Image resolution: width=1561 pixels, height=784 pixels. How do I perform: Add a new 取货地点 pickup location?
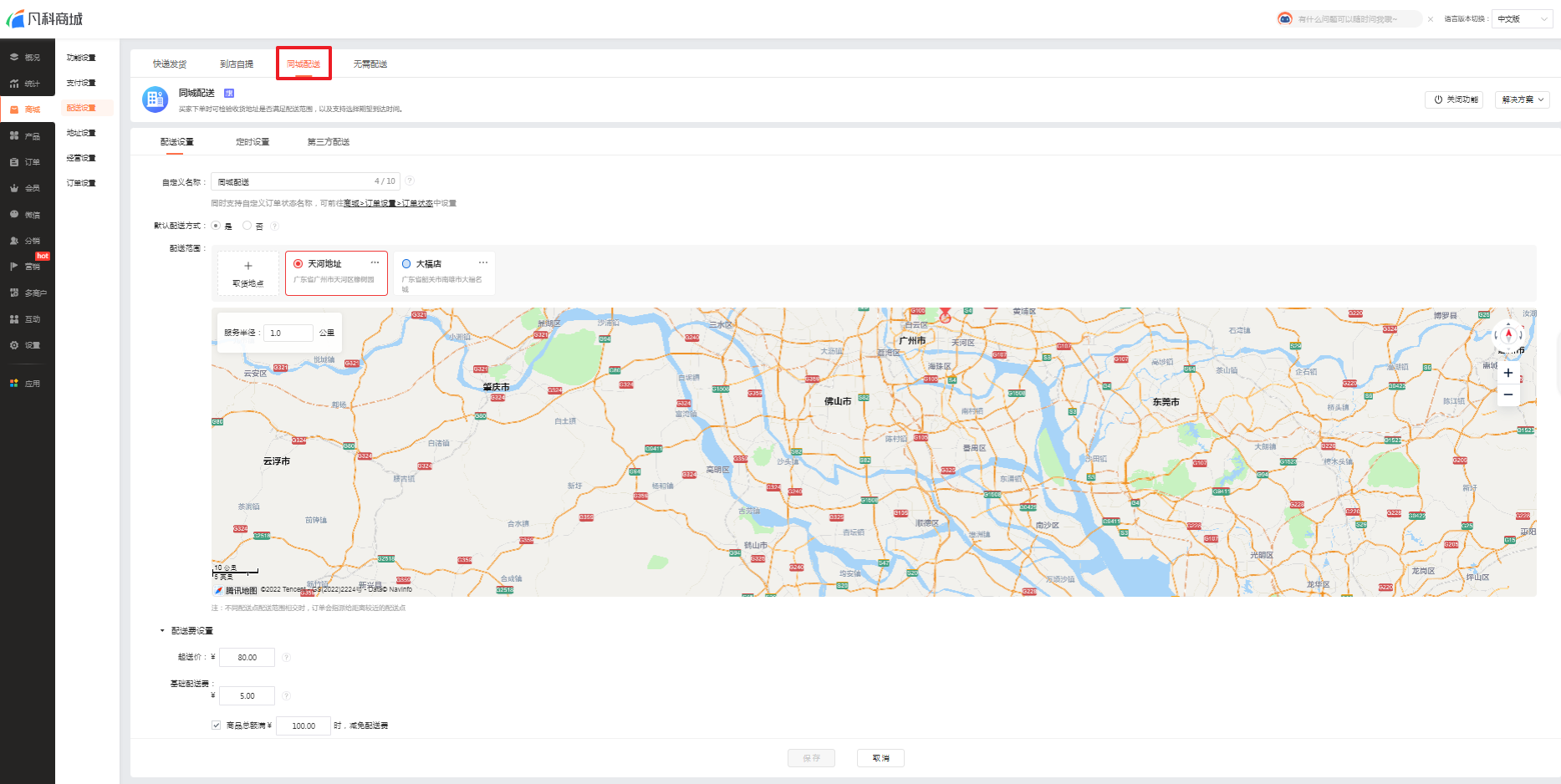[x=248, y=273]
